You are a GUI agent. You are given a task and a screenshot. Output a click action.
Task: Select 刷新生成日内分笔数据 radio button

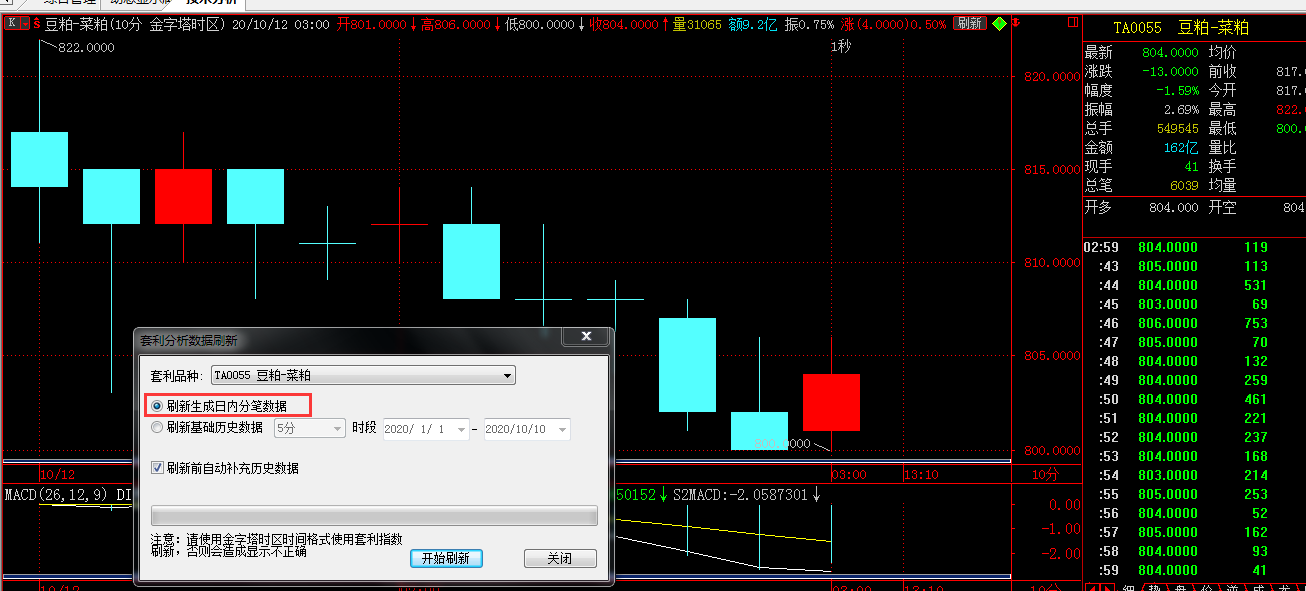click(156, 406)
